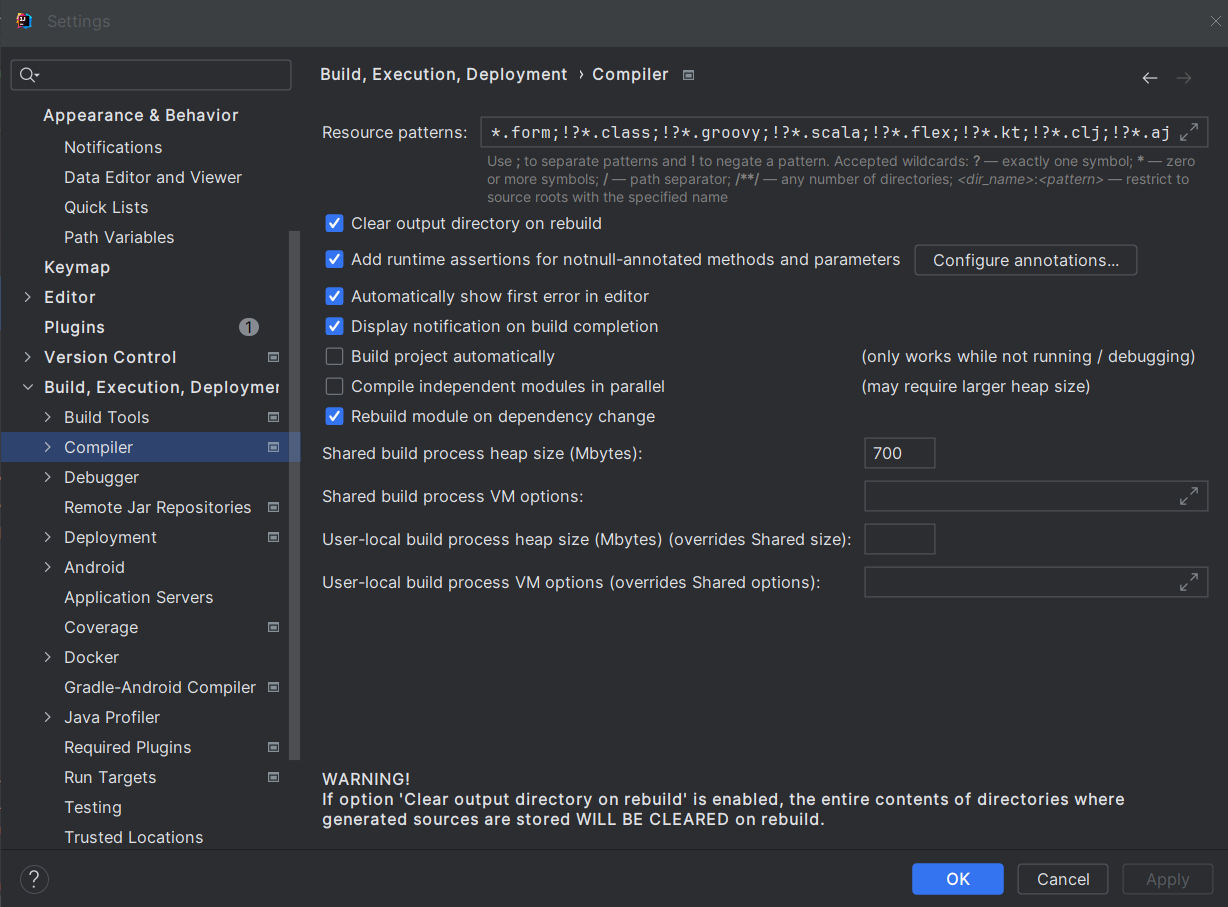This screenshot has height=907, width=1228.
Task: Click the back navigation arrow
Action: point(1150,78)
